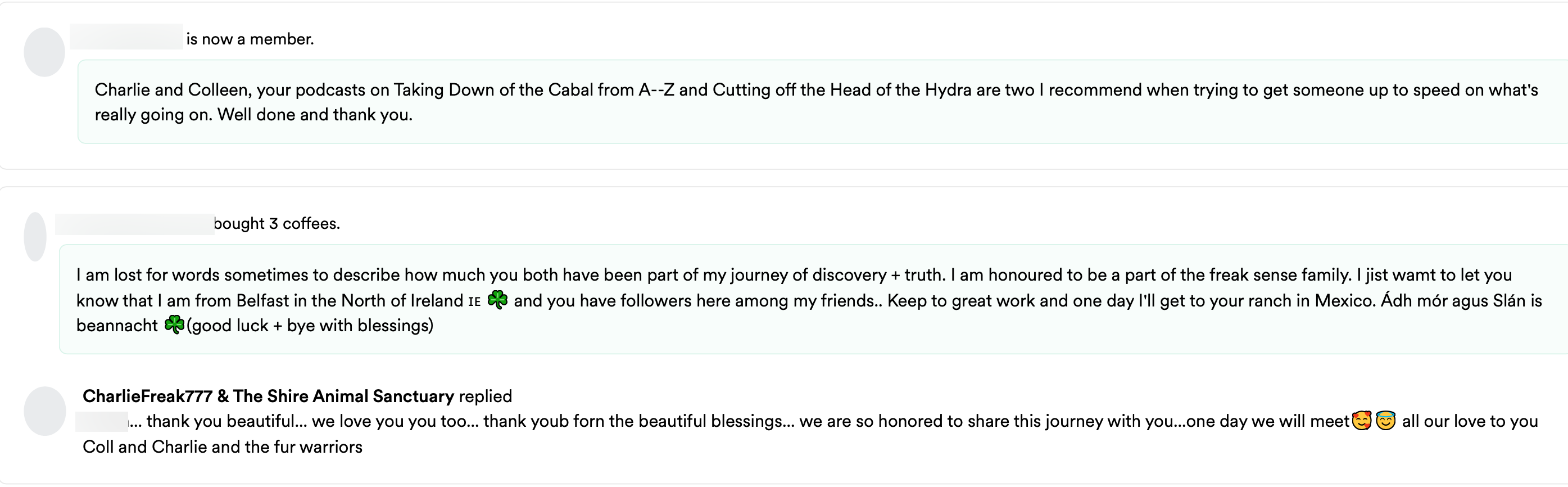Click the blurred name starting the reply

(102, 421)
